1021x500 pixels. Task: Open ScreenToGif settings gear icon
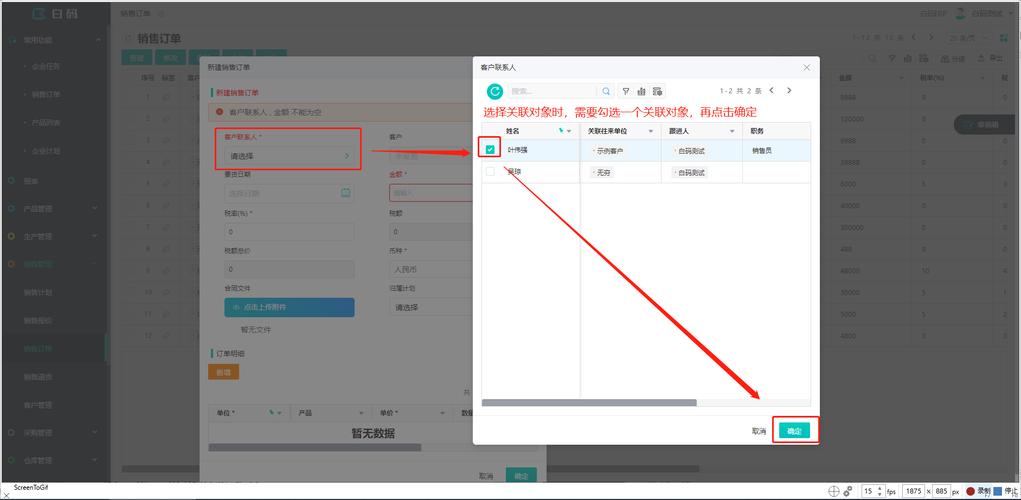tap(848, 492)
